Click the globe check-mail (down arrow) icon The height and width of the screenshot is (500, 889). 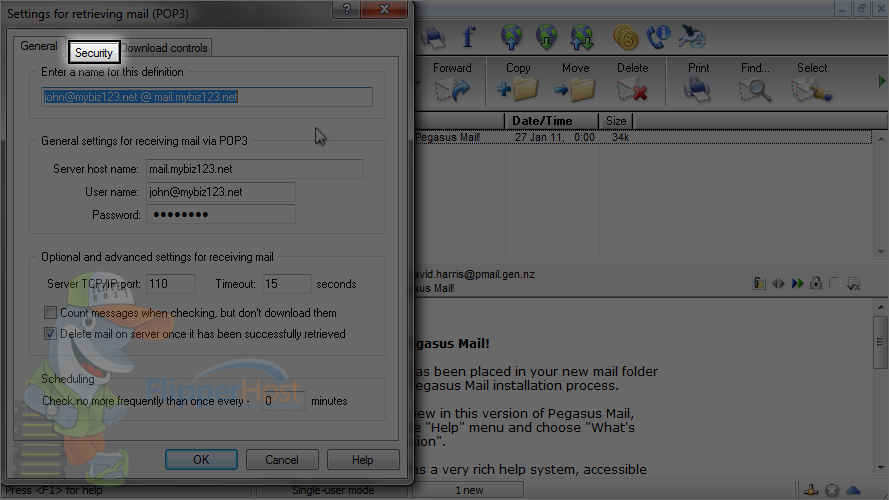point(547,37)
